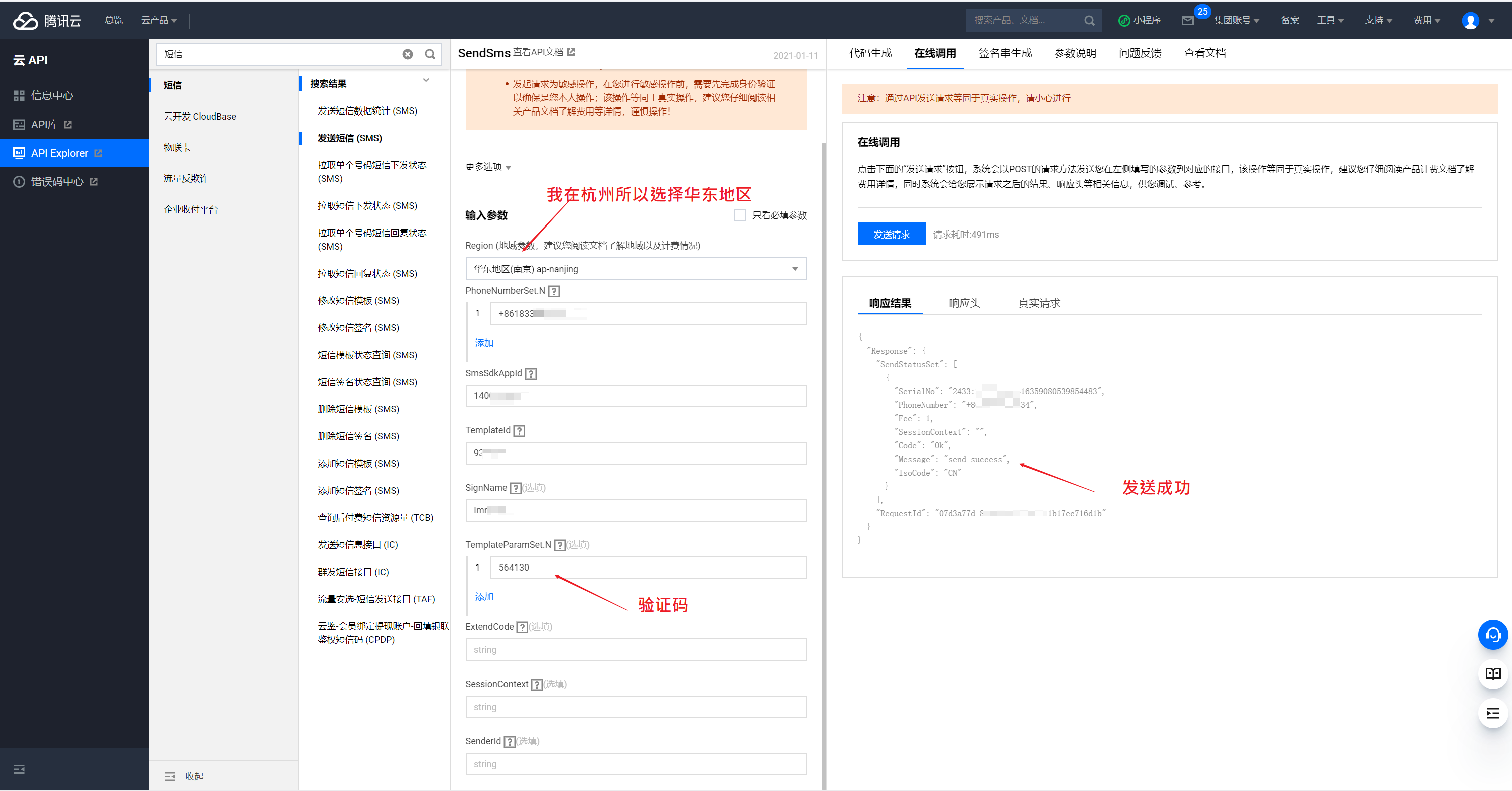Open the documentation book floating button
Viewport: 1512px width, 791px height.
pos(1492,674)
